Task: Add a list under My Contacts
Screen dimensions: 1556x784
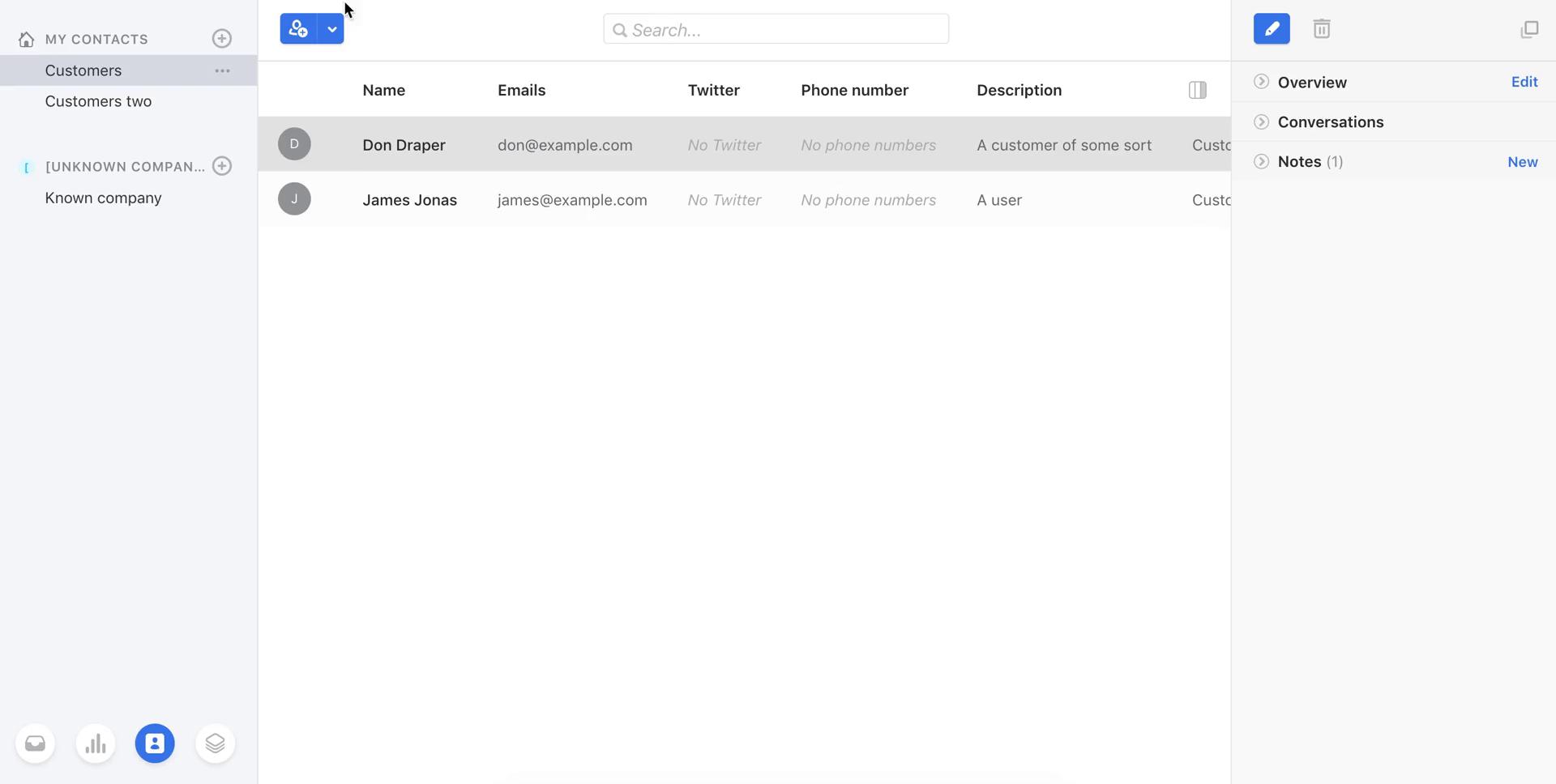Action: coord(222,39)
